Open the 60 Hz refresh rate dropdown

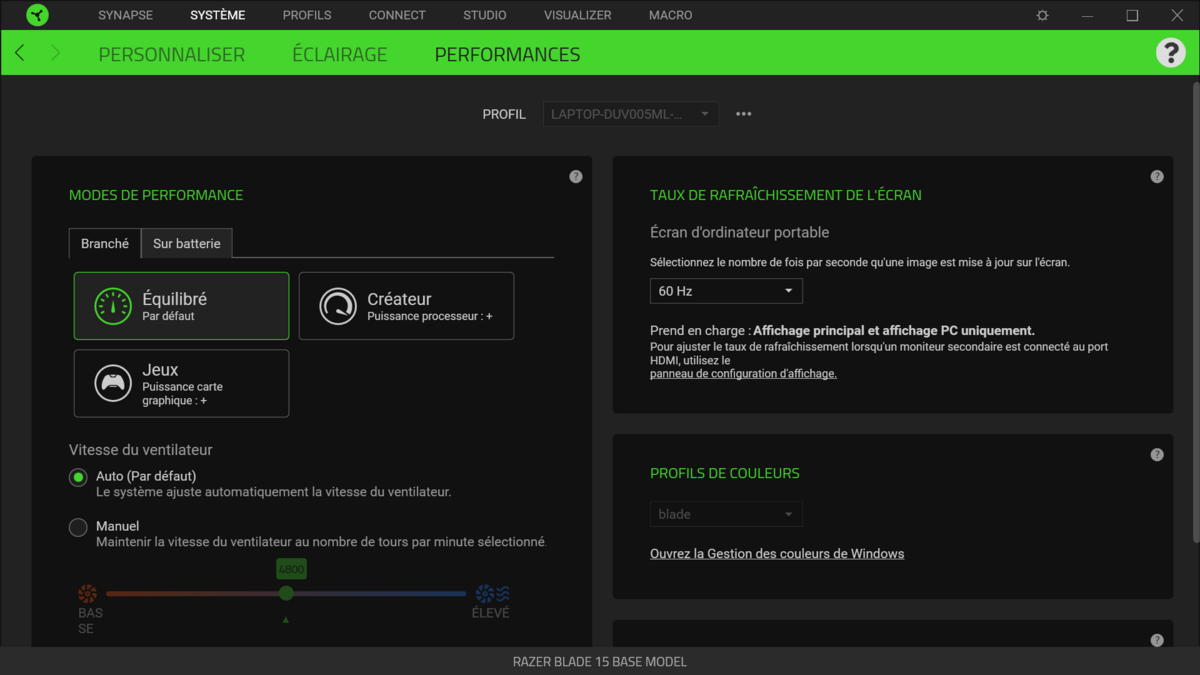(x=726, y=291)
